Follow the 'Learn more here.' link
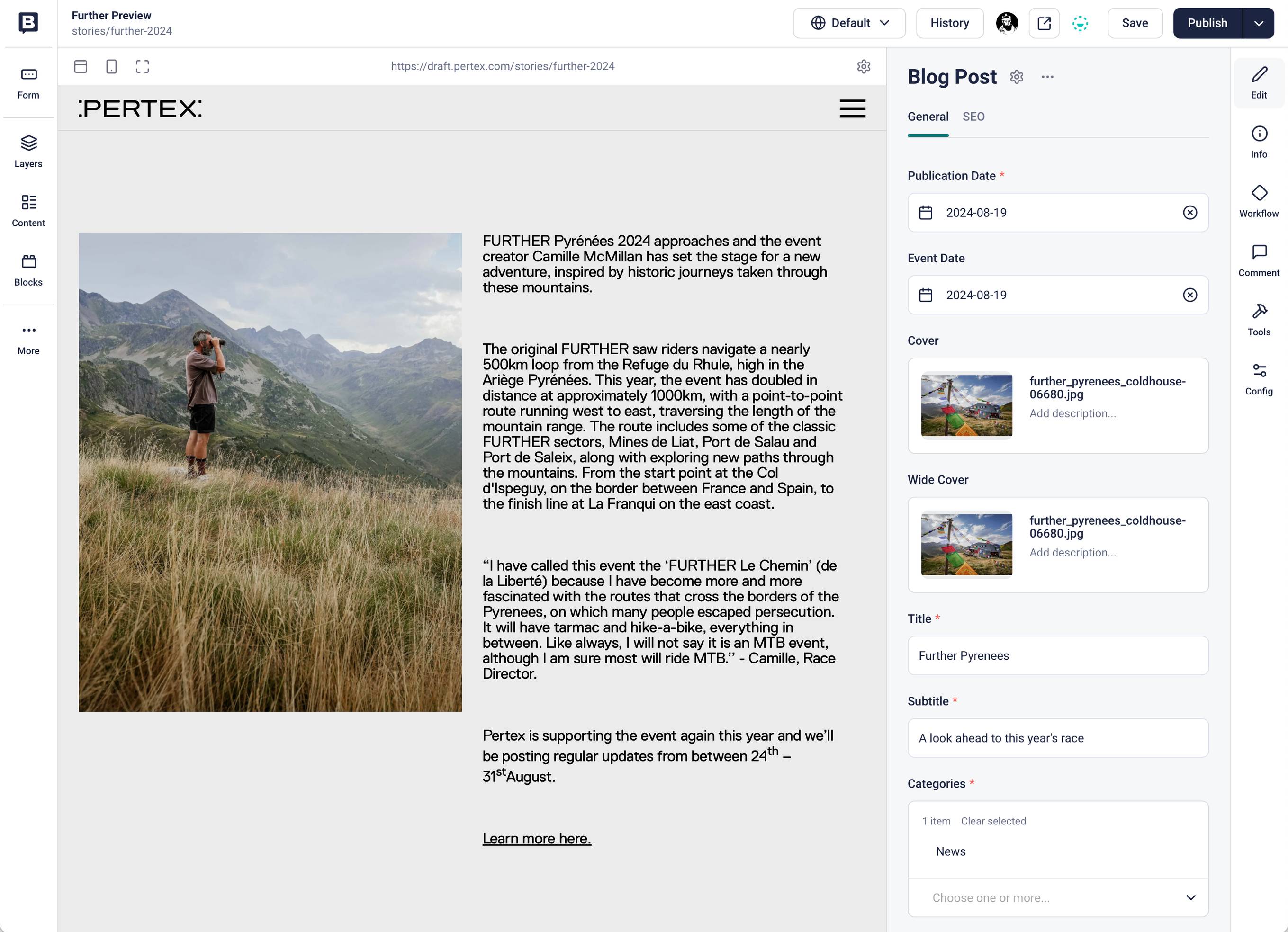Viewport: 1288px width, 932px height. [536, 838]
